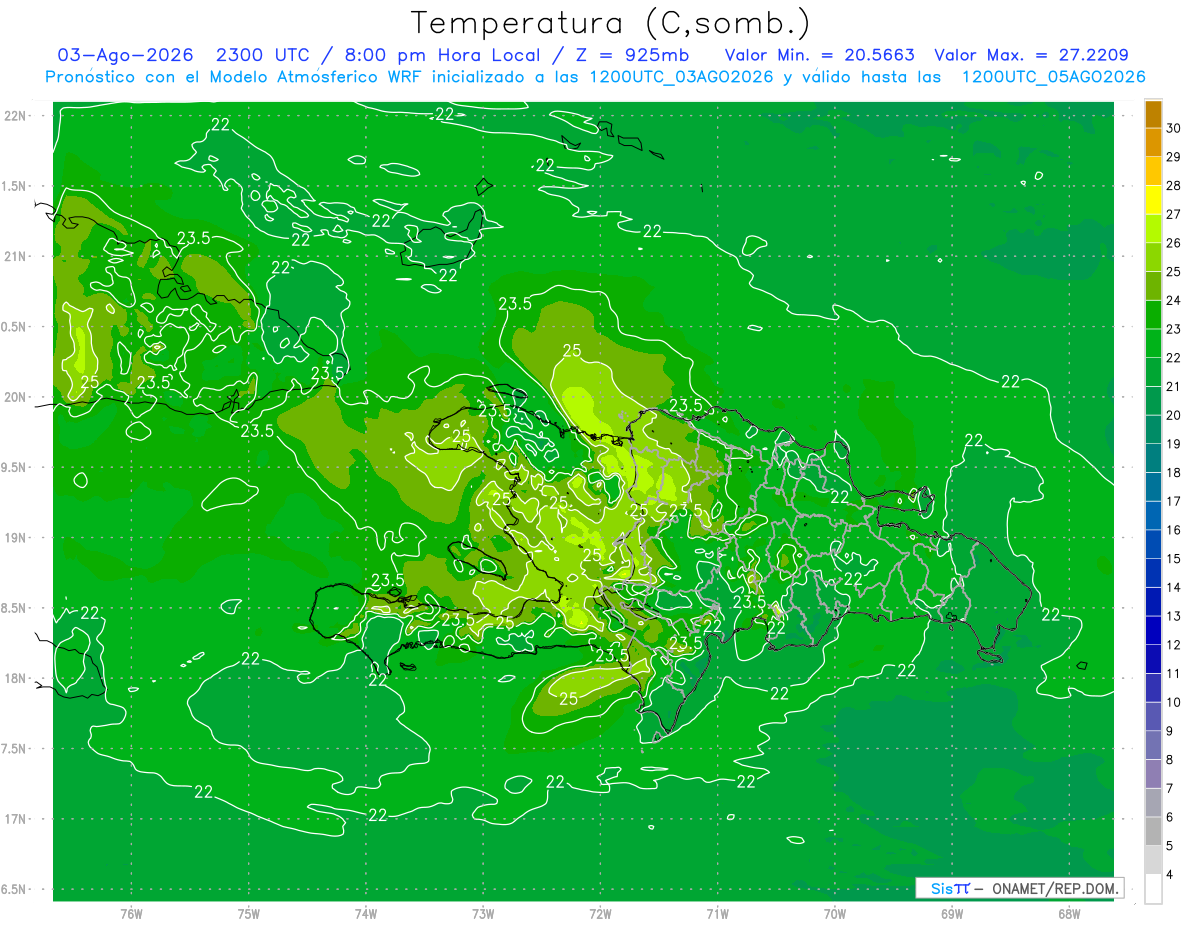Click the '22N' latitude axis label

15,115
